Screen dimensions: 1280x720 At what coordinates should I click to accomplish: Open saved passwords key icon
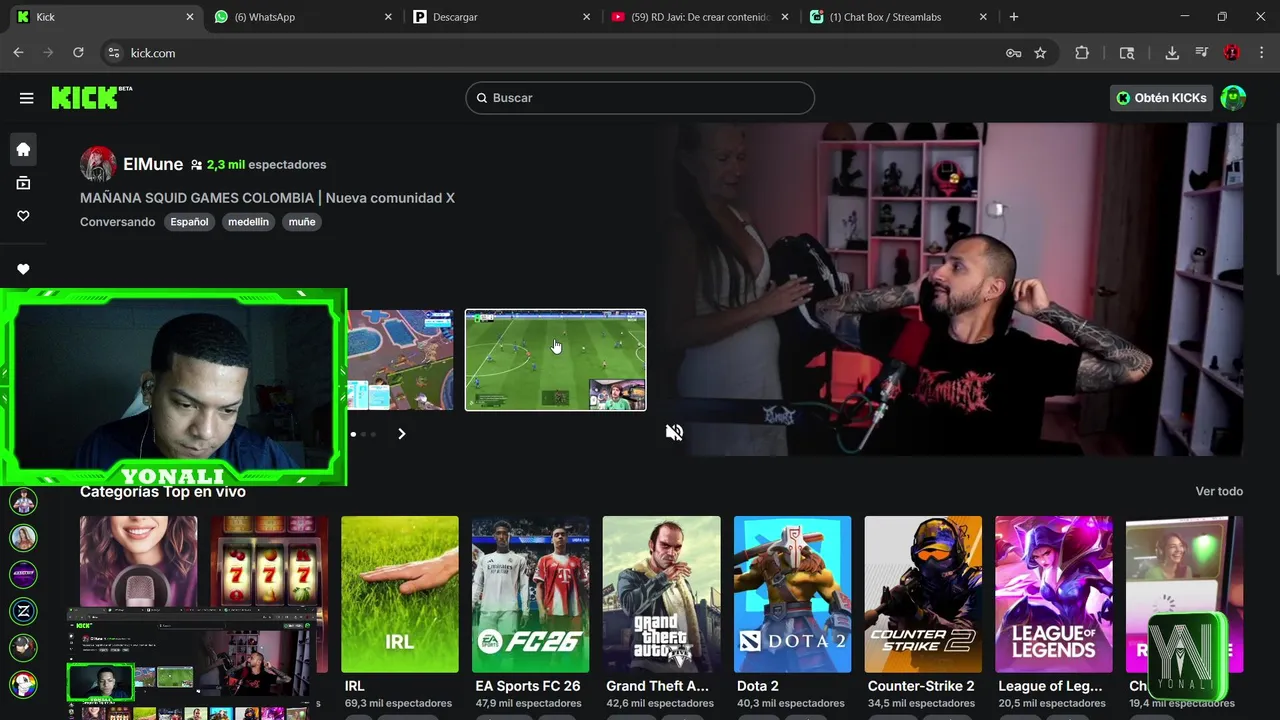1013,53
